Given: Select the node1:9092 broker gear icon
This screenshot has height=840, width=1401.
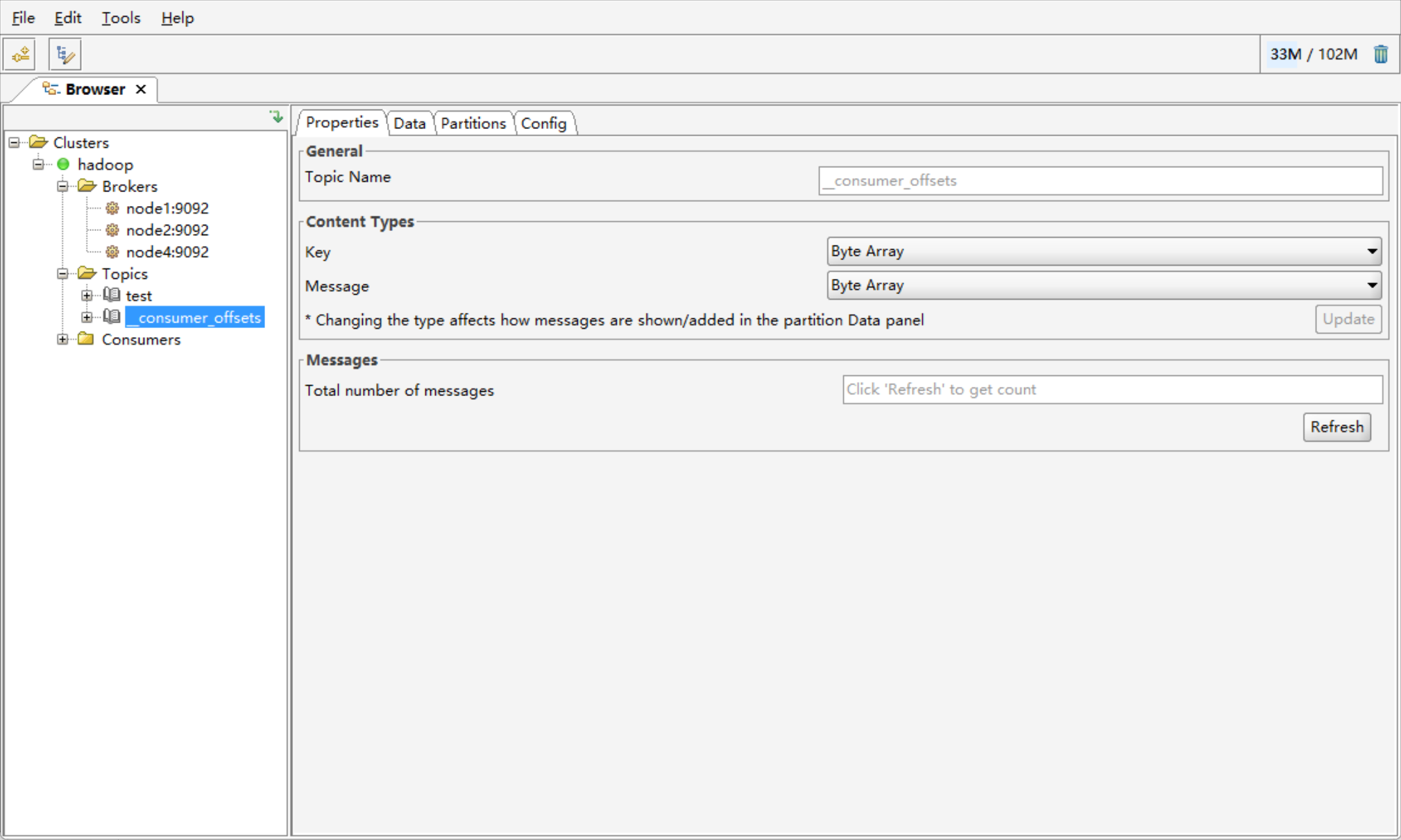Looking at the screenshot, I should click(x=112, y=208).
